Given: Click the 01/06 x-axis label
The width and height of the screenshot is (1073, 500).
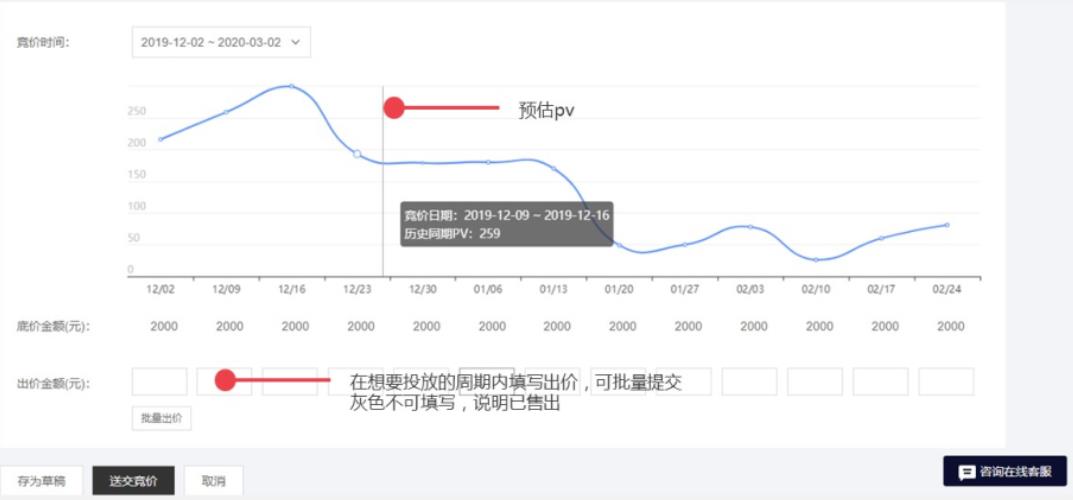Looking at the screenshot, I should coord(488,290).
